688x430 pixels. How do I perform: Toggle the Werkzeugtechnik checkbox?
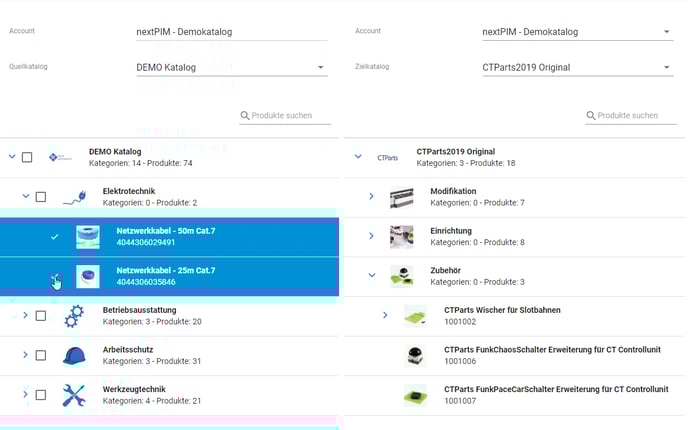coord(41,395)
